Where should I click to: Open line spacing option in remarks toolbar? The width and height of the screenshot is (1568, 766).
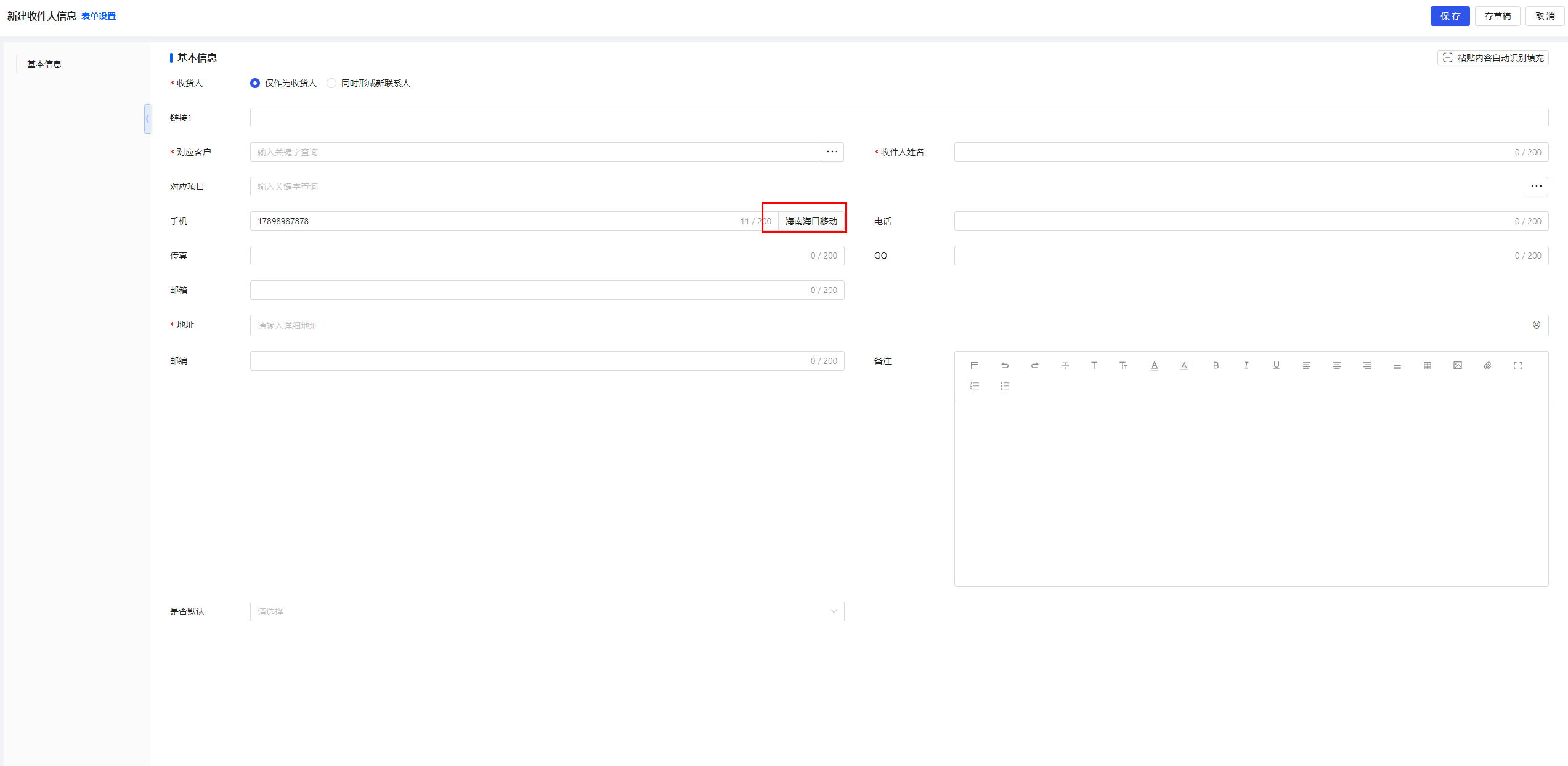point(1397,366)
